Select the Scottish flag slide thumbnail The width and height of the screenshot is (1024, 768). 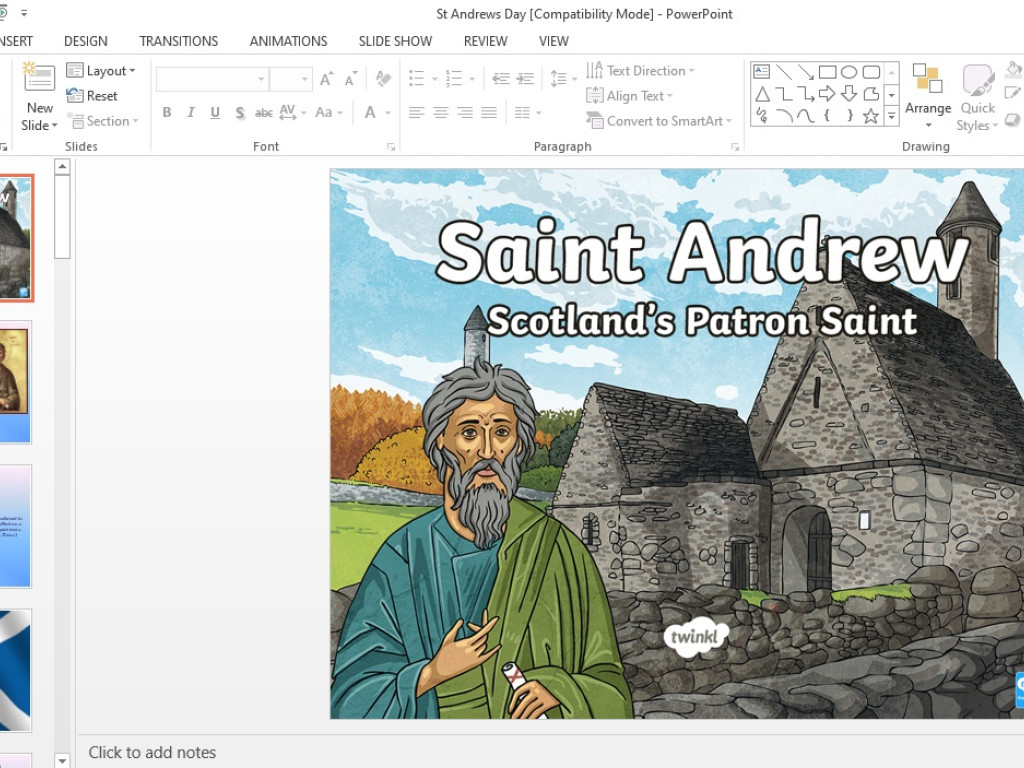pos(15,669)
